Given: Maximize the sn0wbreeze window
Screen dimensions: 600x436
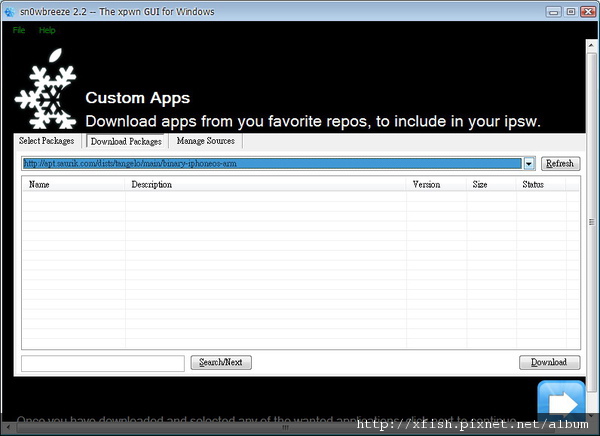Looking at the screenshot, I should click(x=571, y=12).
